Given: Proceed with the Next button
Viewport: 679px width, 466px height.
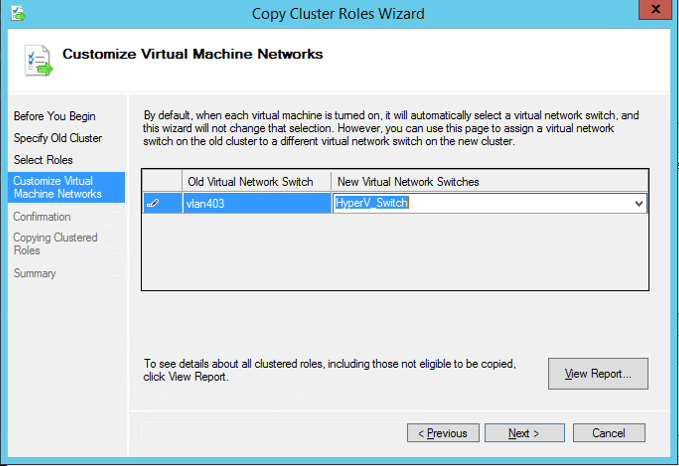Looking at the screenshot, I should tap(524, 433).
